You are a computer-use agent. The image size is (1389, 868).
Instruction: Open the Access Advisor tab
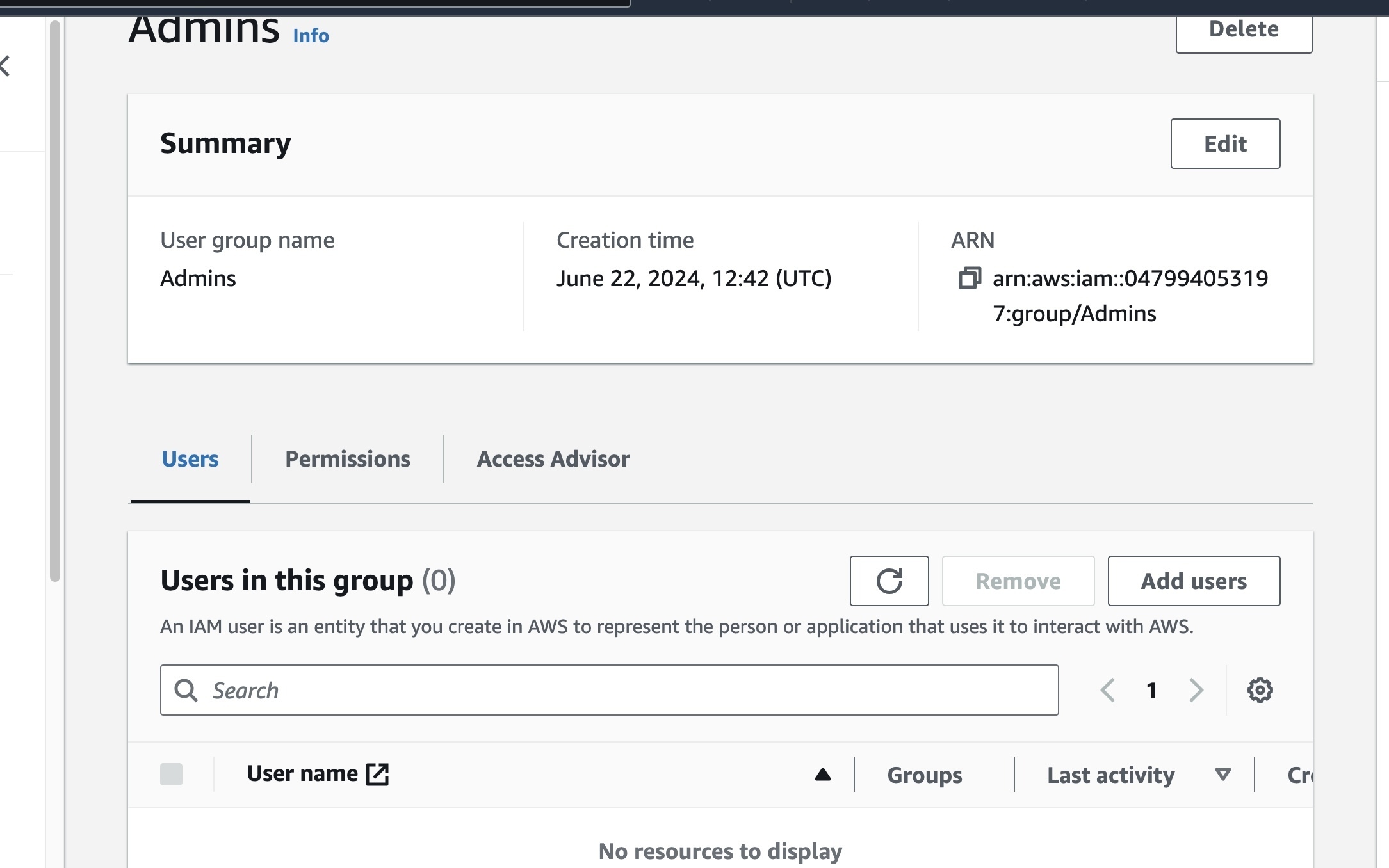tap(553, 459)
